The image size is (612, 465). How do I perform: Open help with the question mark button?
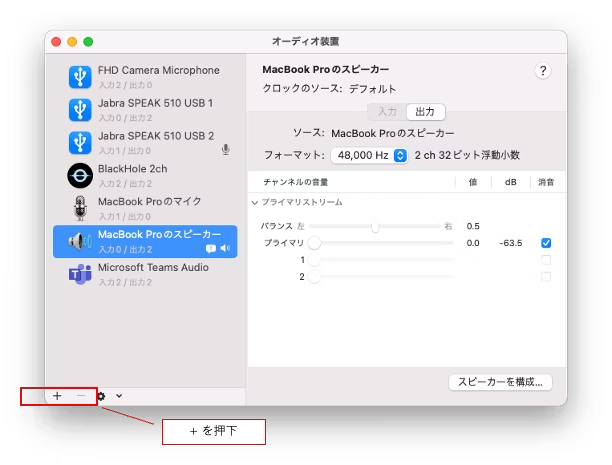pyautogui.click(x=543, y=71)
